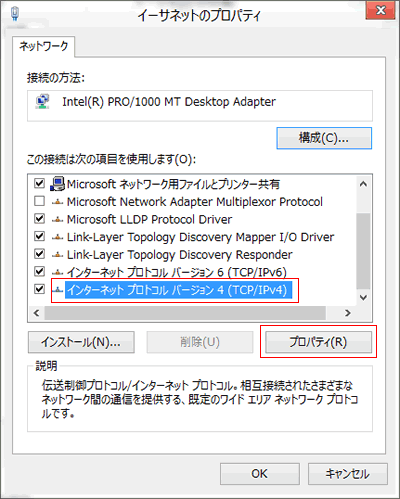
Task: Click the インストール(N)... button
Action: (81, 342)
